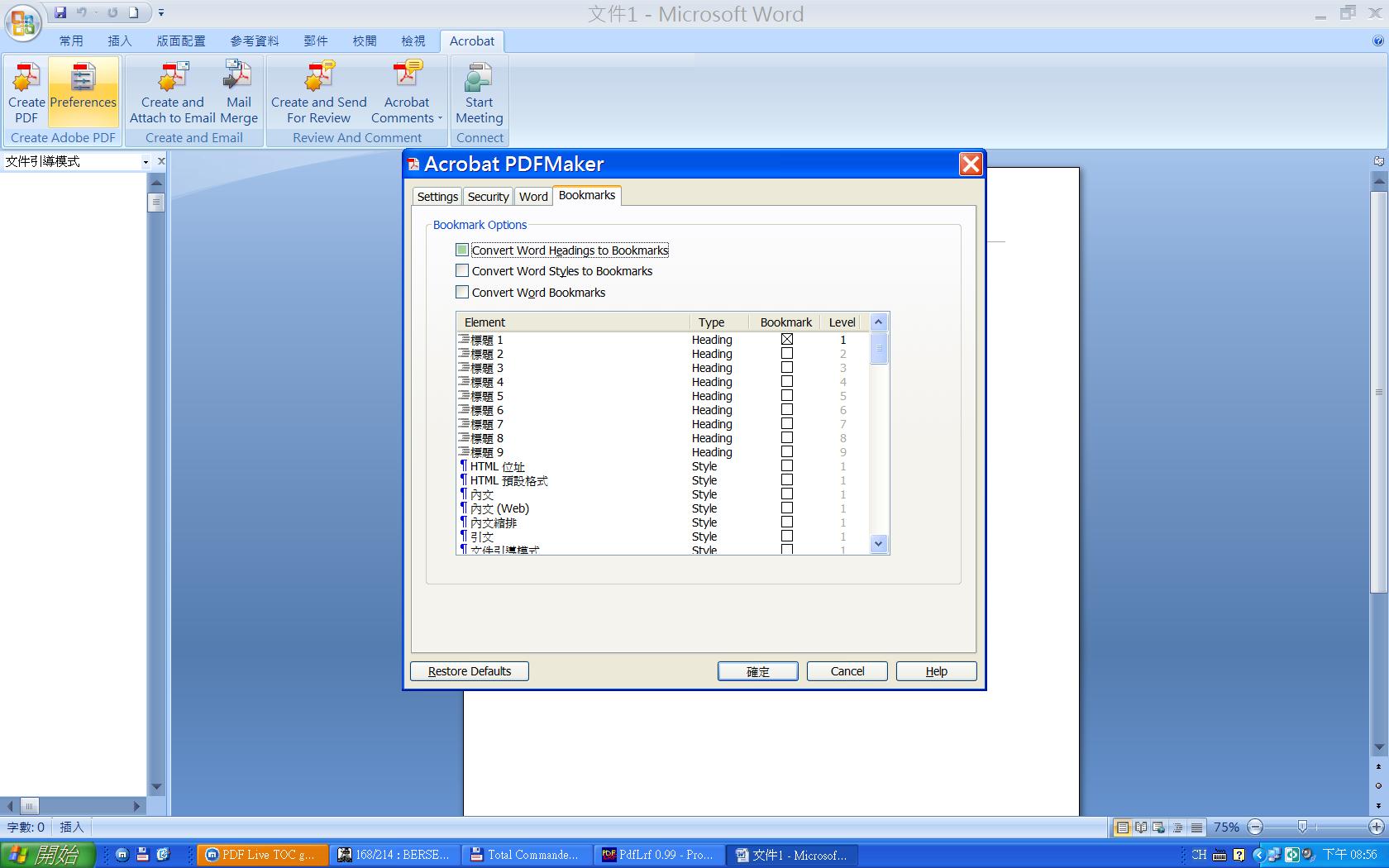Click the 75% zoom level
1389x868 pixels.
click(x=1226, y=827)
